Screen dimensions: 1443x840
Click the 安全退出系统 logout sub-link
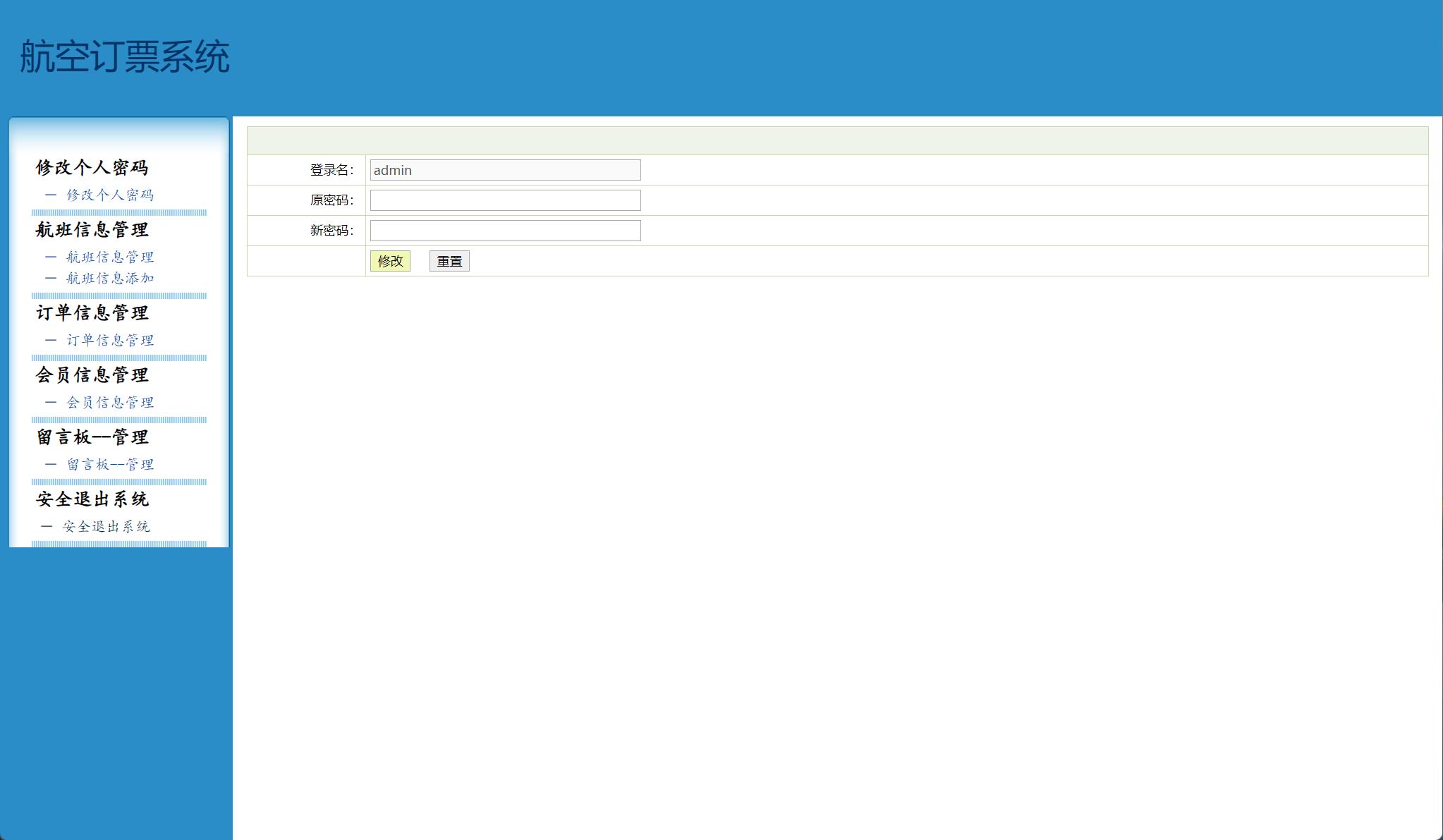click(106, 527)
